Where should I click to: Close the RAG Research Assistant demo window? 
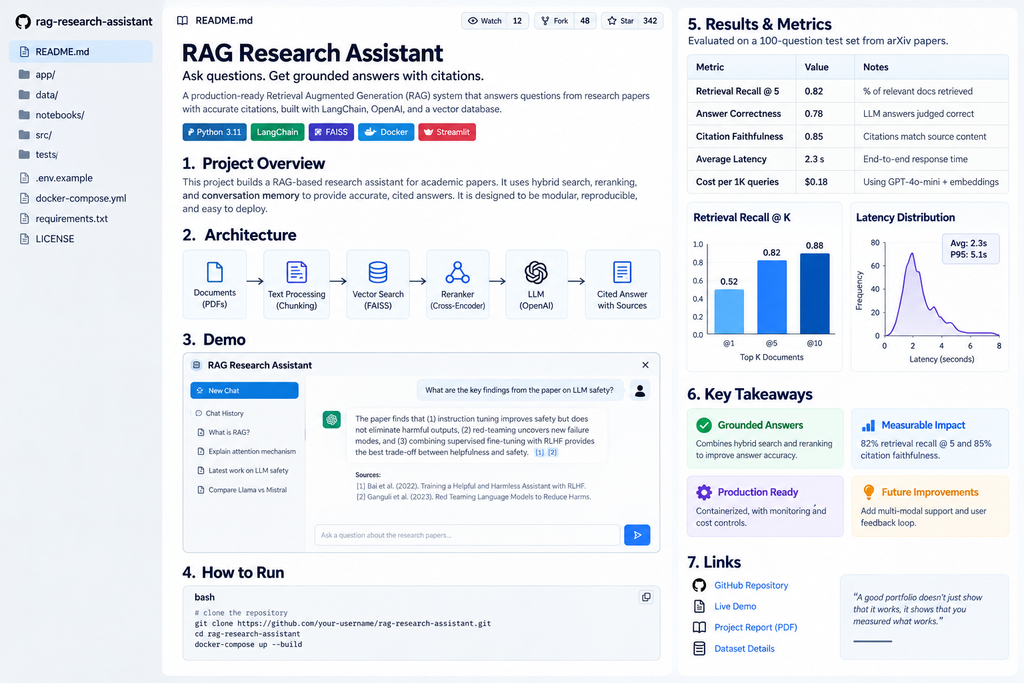645,365
